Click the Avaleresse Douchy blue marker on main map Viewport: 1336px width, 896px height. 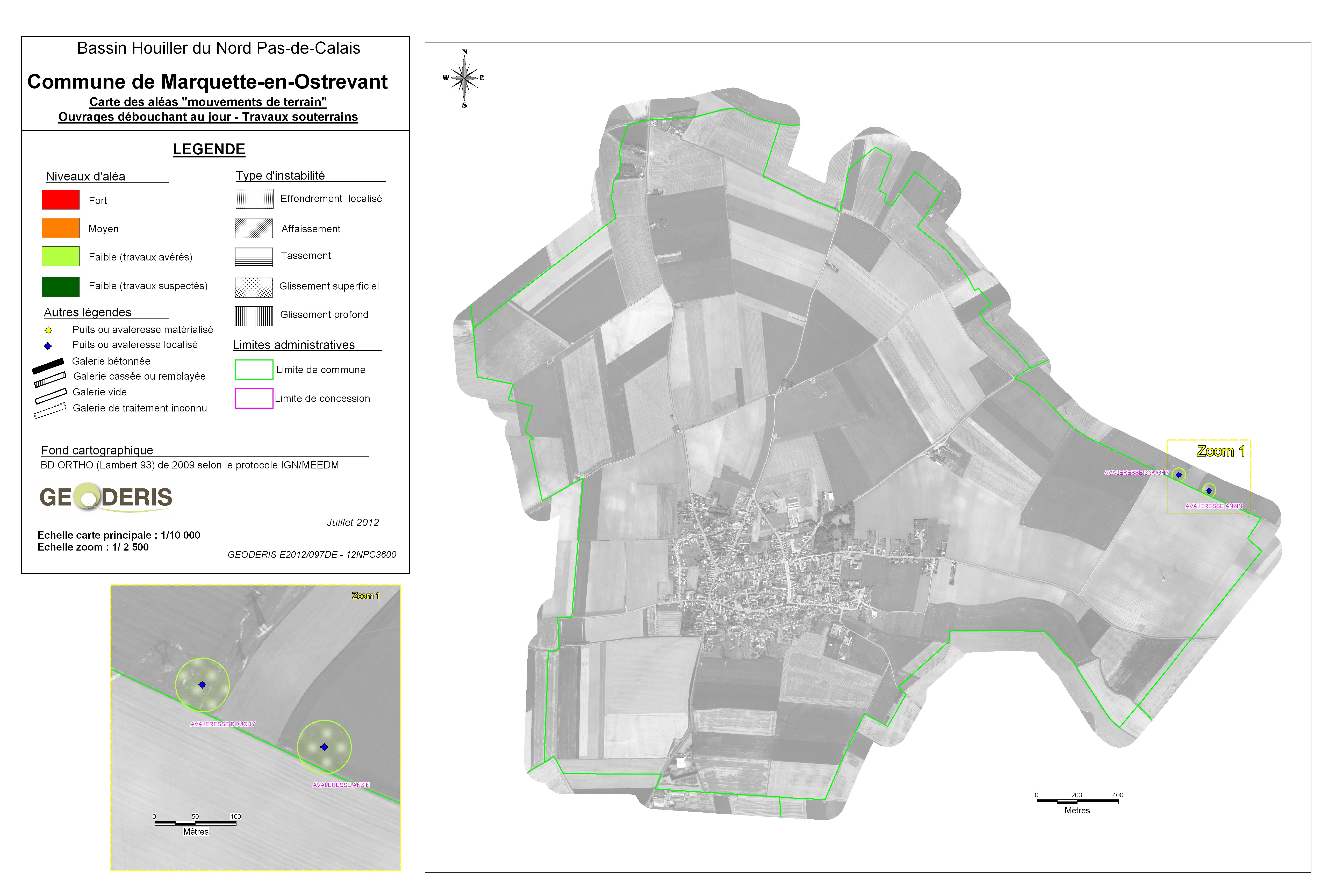(x=1178, y=475)
